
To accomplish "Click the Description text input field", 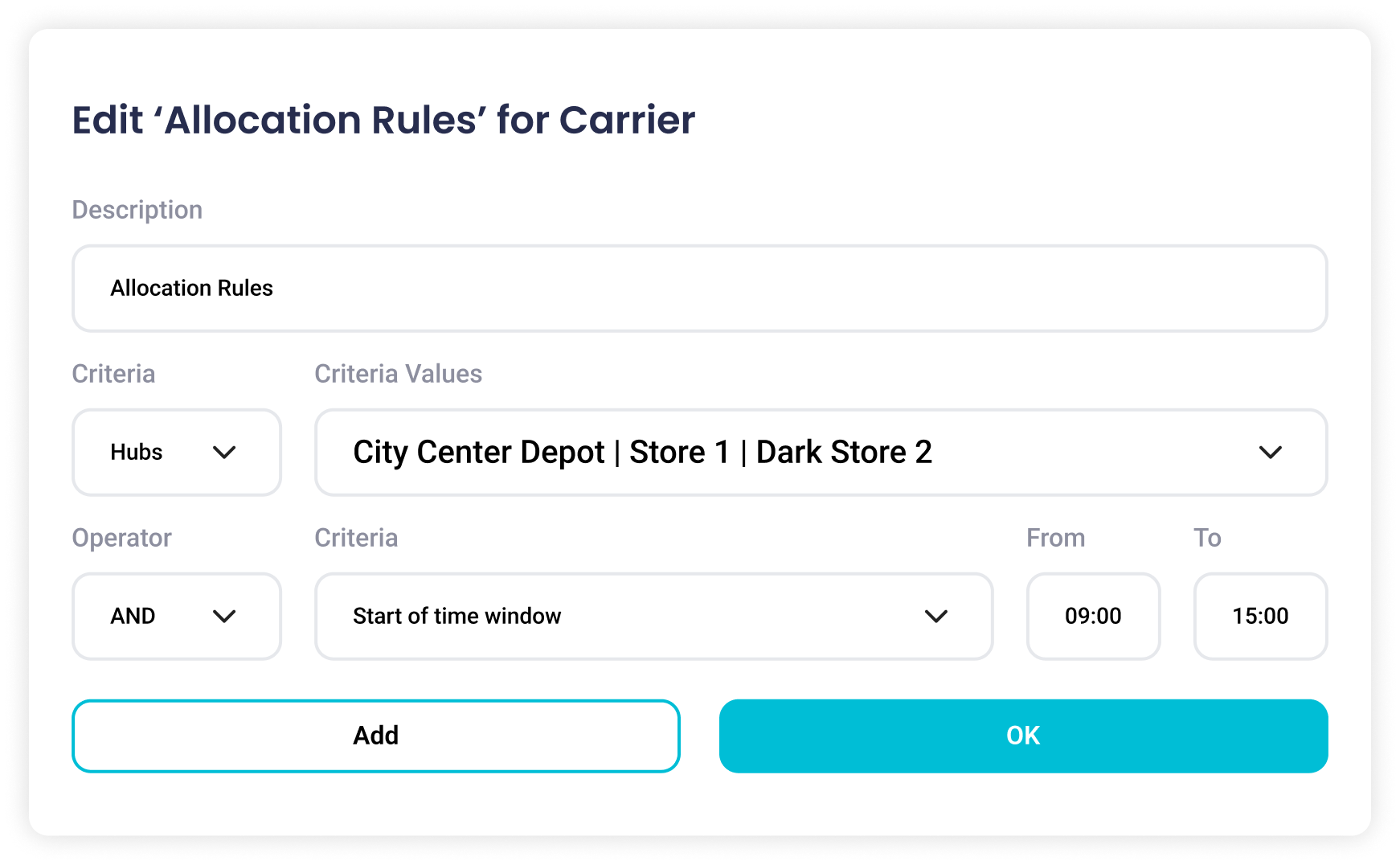I will click(x=699, y=289).
